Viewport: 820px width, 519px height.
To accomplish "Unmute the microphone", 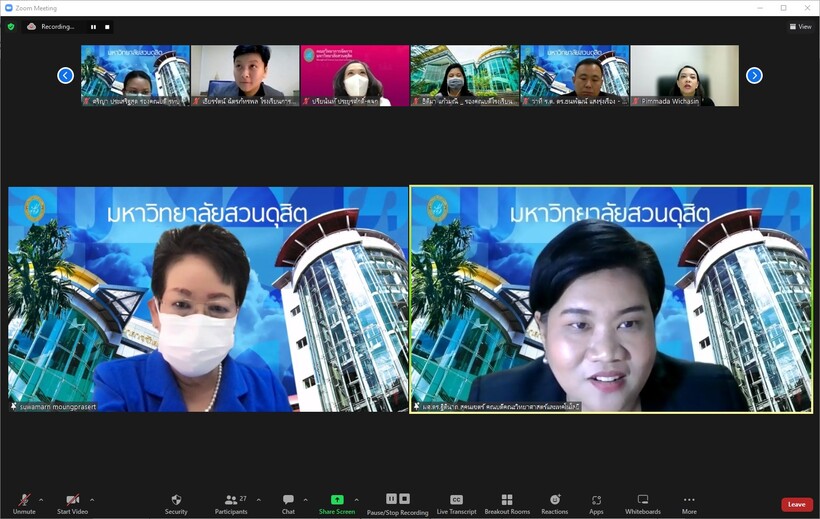I will click(24, 504).
